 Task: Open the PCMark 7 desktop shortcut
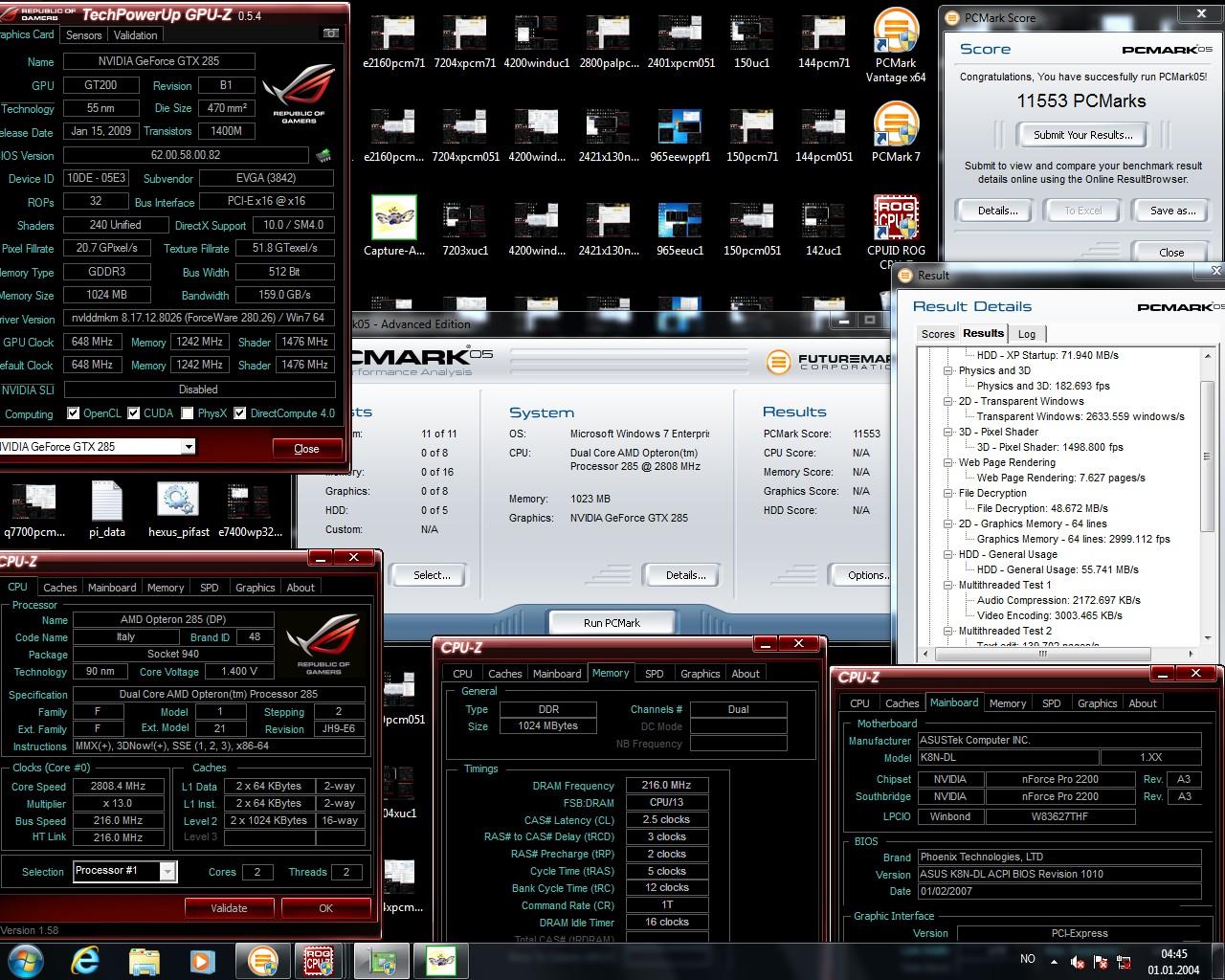[896, 132]
